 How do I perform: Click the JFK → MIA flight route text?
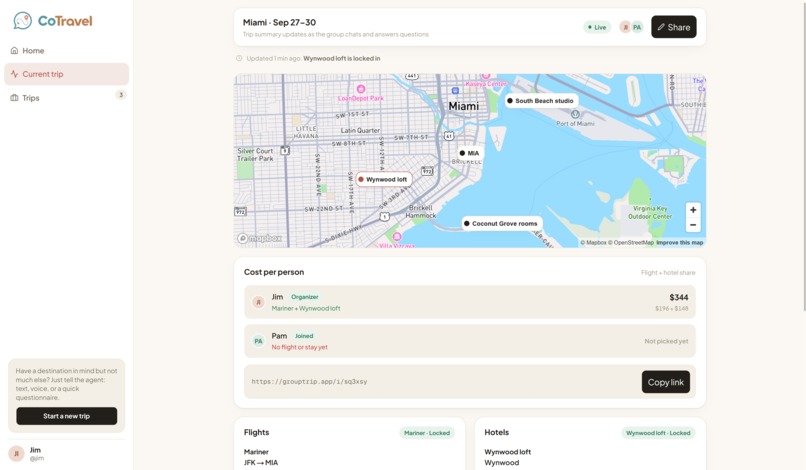[261, 463]
